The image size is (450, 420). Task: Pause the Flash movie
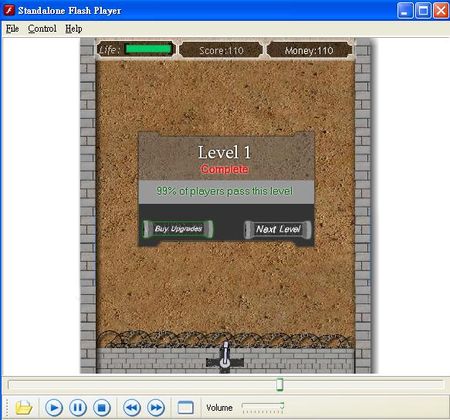pyautogui.click(x=78, y=407)
